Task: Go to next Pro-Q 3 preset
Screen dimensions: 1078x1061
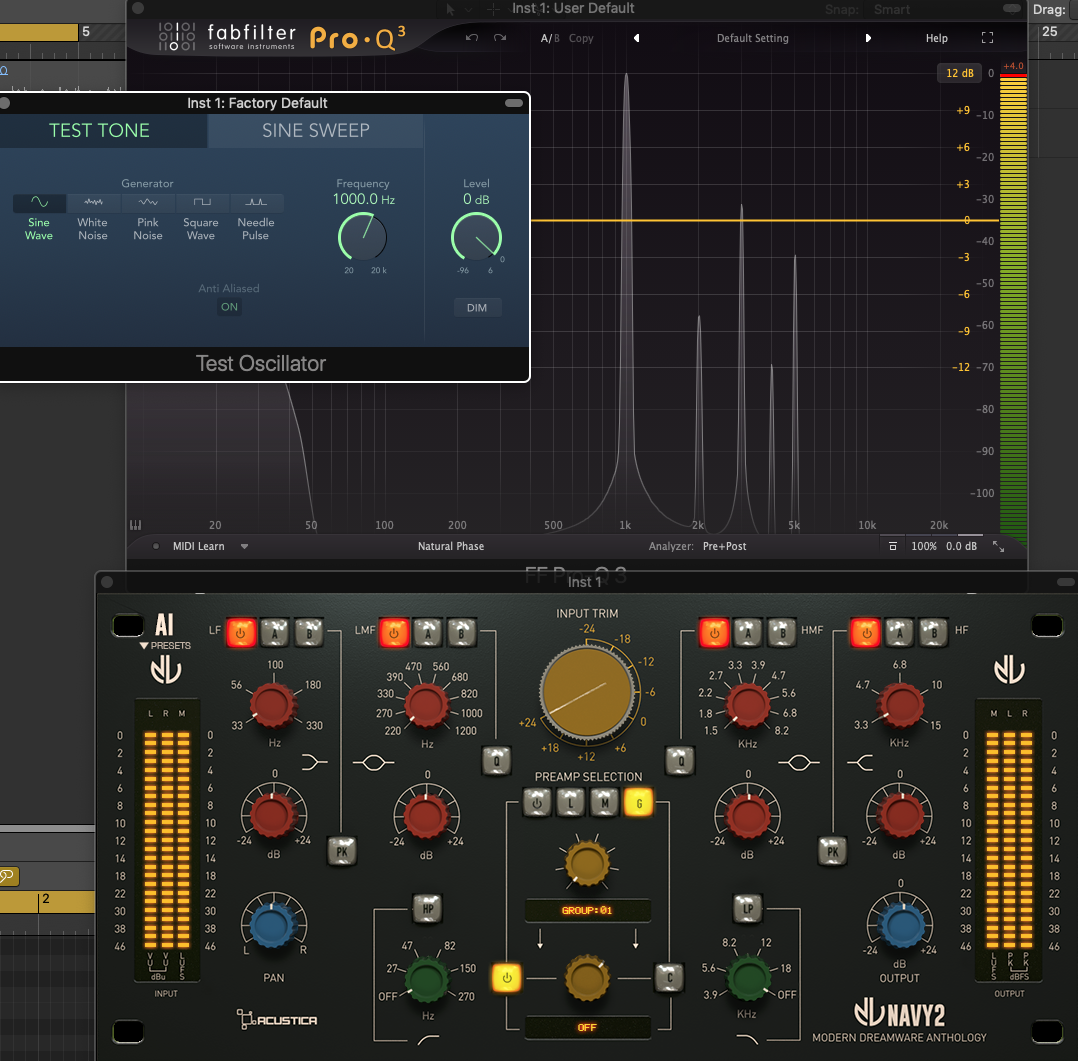Action: click(868, 38)
